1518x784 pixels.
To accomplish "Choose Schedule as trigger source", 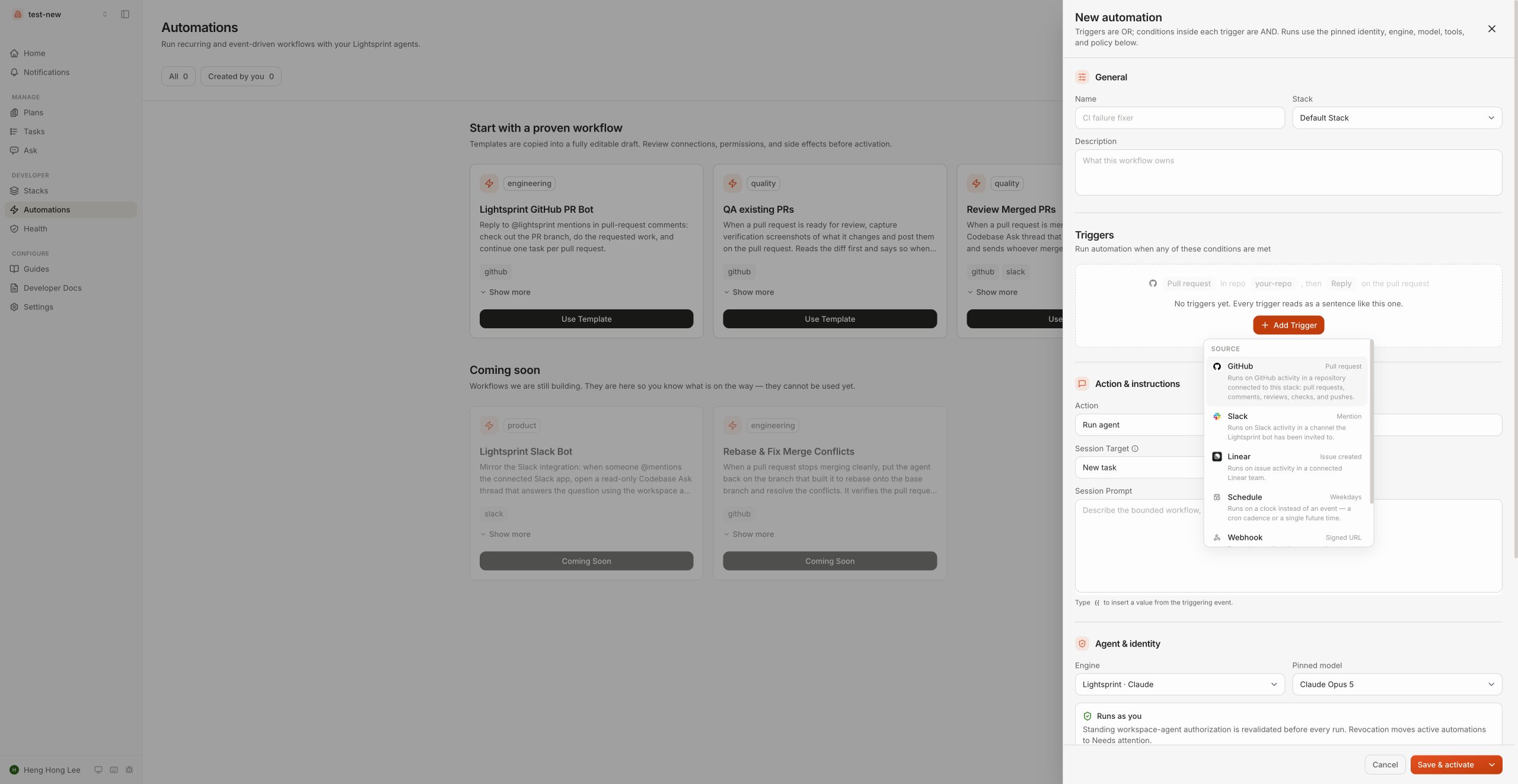I will pyautogui.click(x=1286, y=507).
